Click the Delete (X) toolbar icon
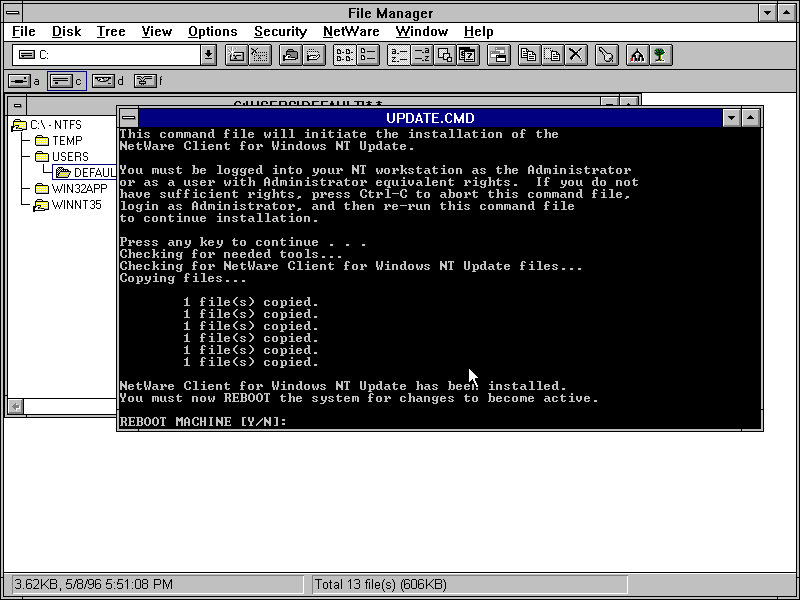The width and height of the screenshot is (800, 600). tap(576, 55)
